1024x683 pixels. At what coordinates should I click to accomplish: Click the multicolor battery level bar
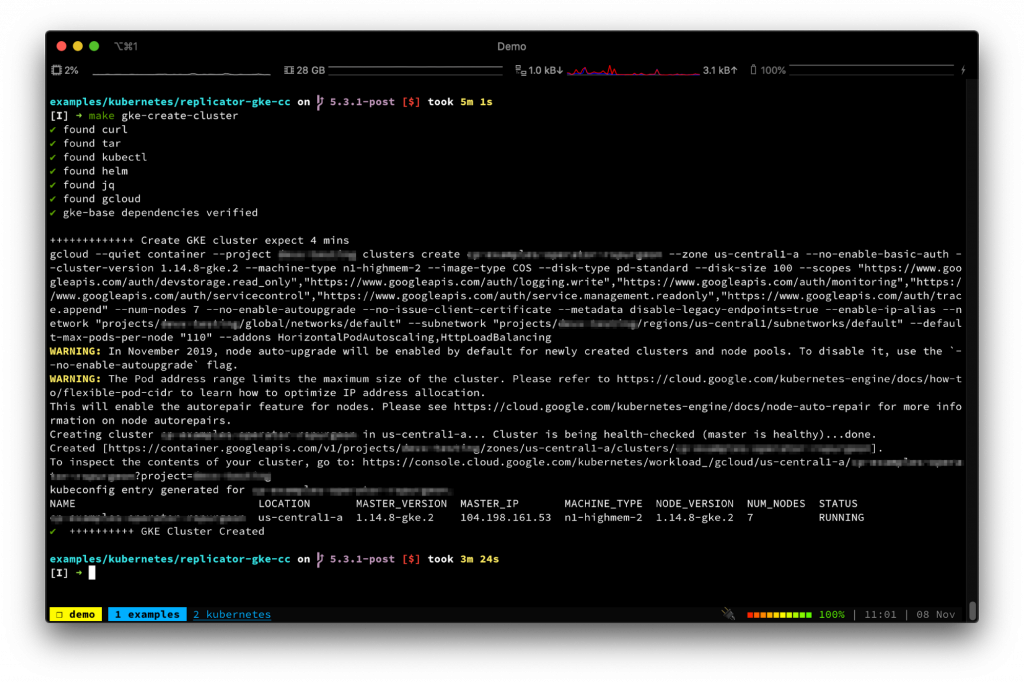click(x=779, y=614)
